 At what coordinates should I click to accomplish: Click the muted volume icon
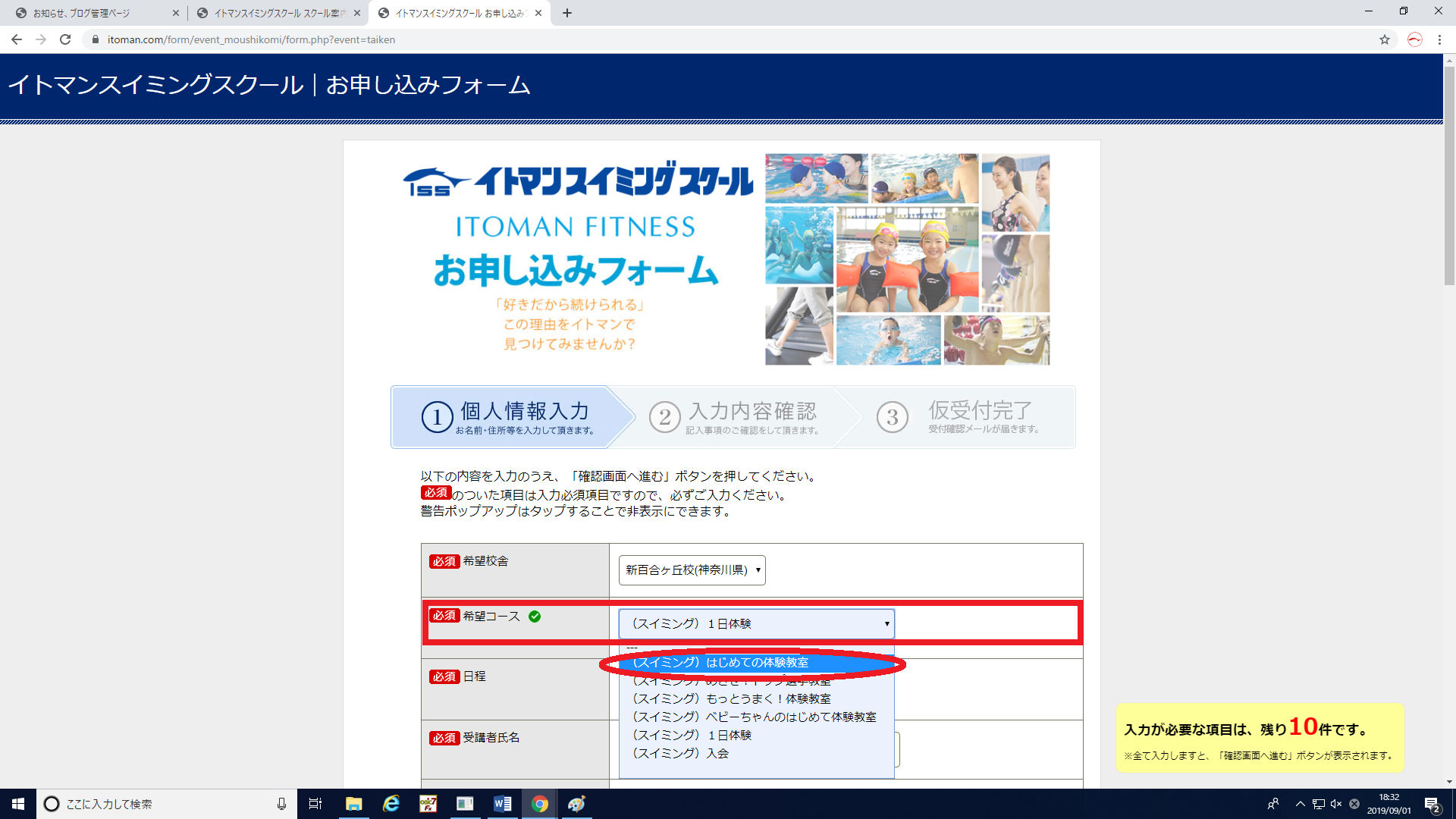(1336, 804)
